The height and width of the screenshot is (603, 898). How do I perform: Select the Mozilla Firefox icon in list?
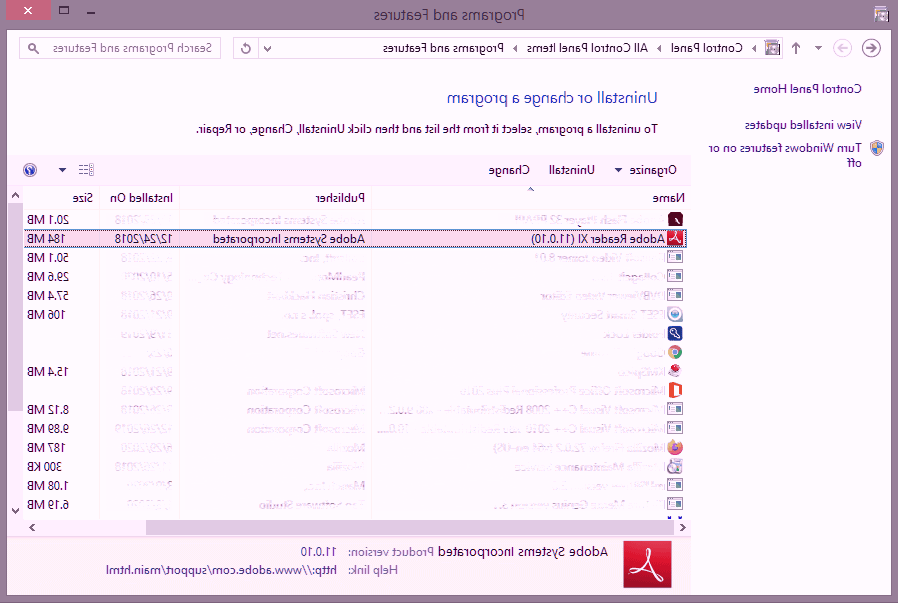pos(675,447)
